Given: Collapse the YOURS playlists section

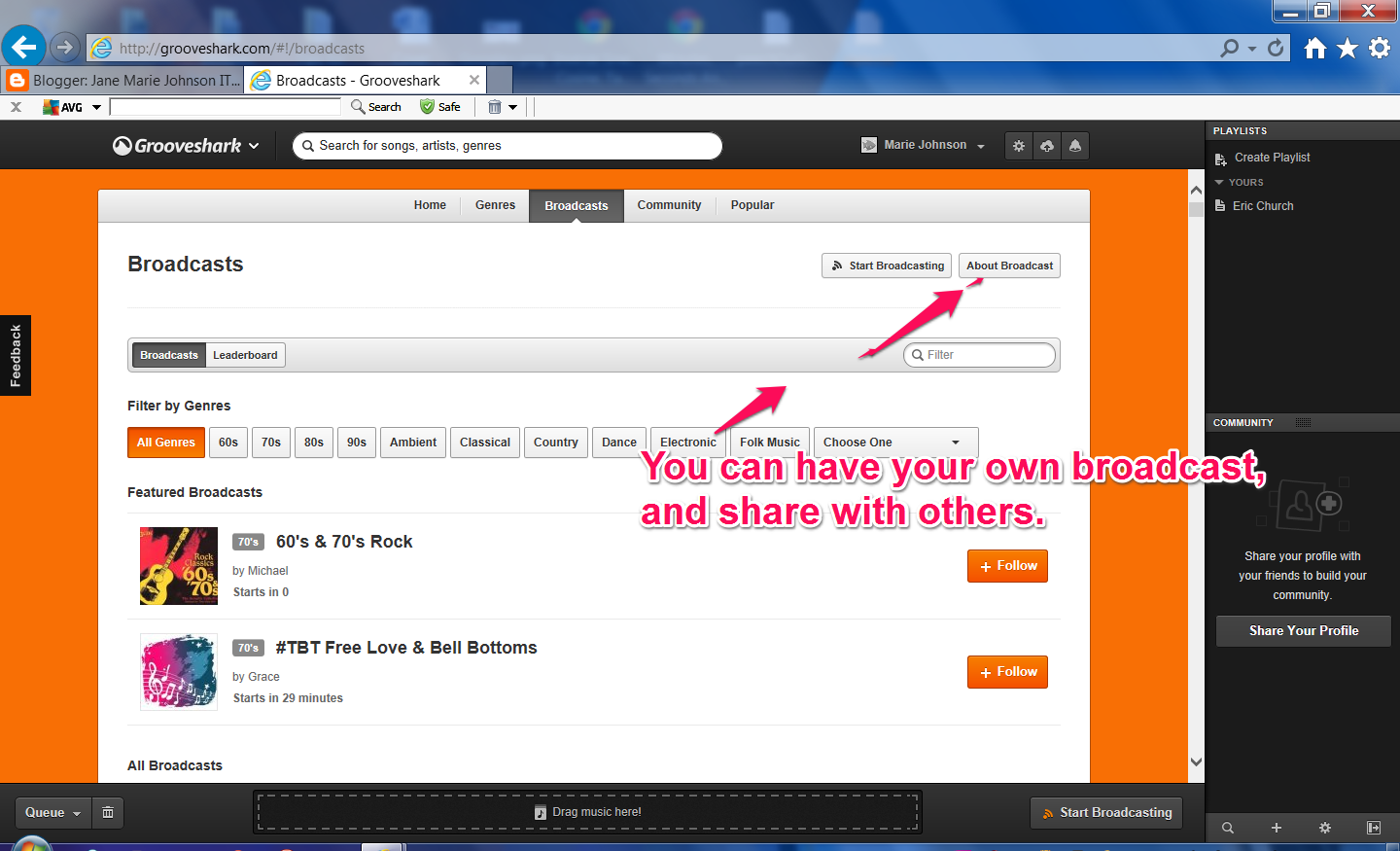Looking at the screenshot, I should tap(1219, 183).
